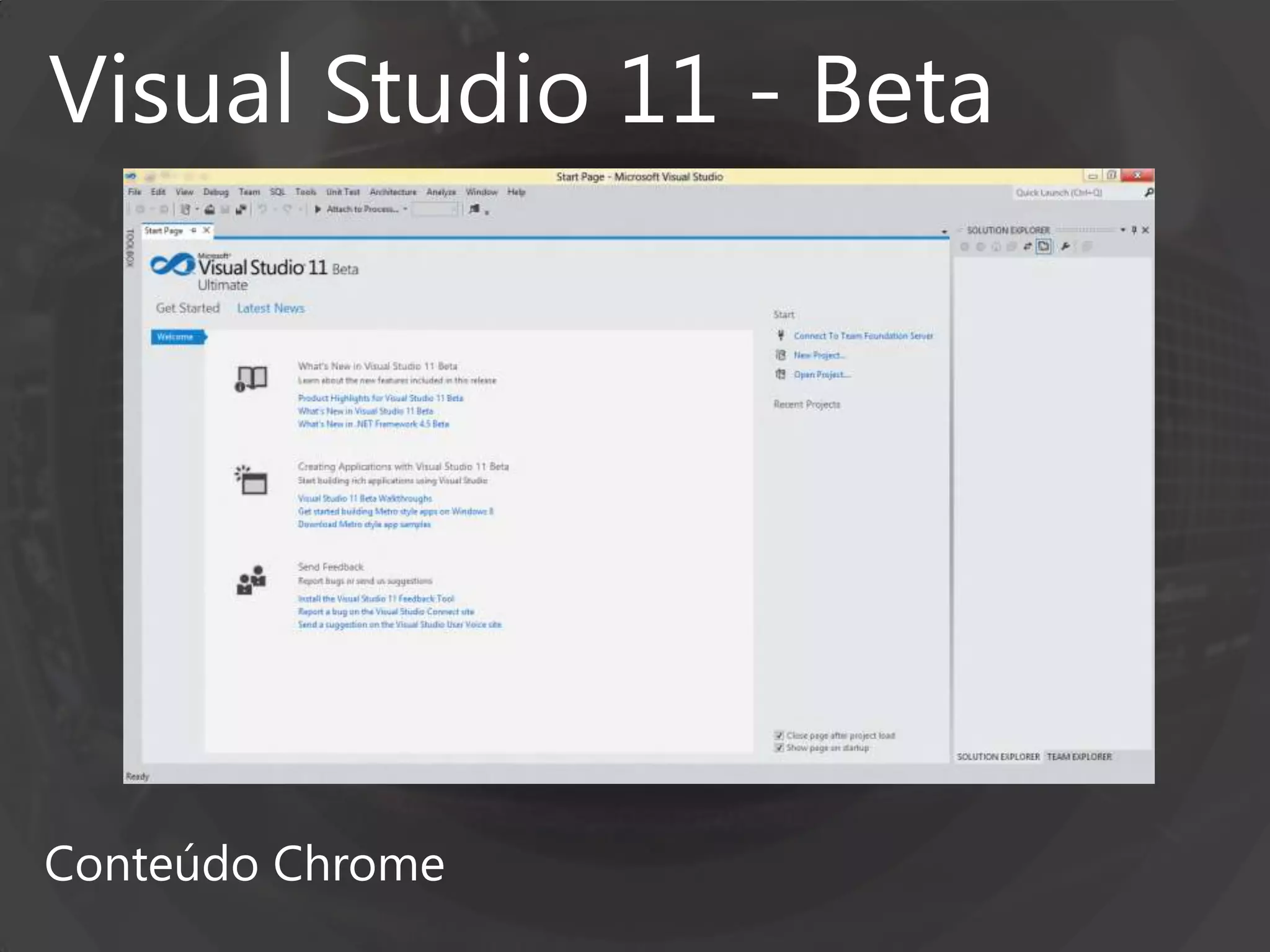The image size is (1270, 952).
Task: Click in the Quick Launch search field
Action: coord(1078,193)
